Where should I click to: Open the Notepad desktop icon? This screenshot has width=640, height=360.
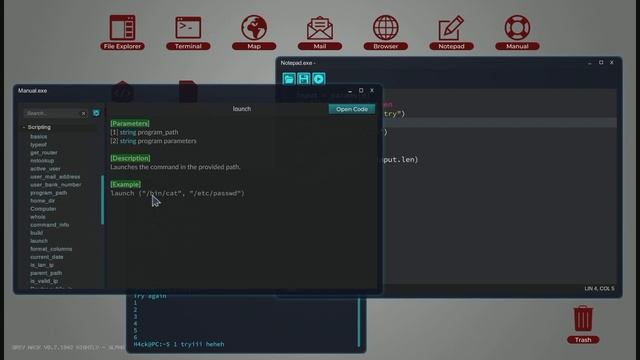451,33
